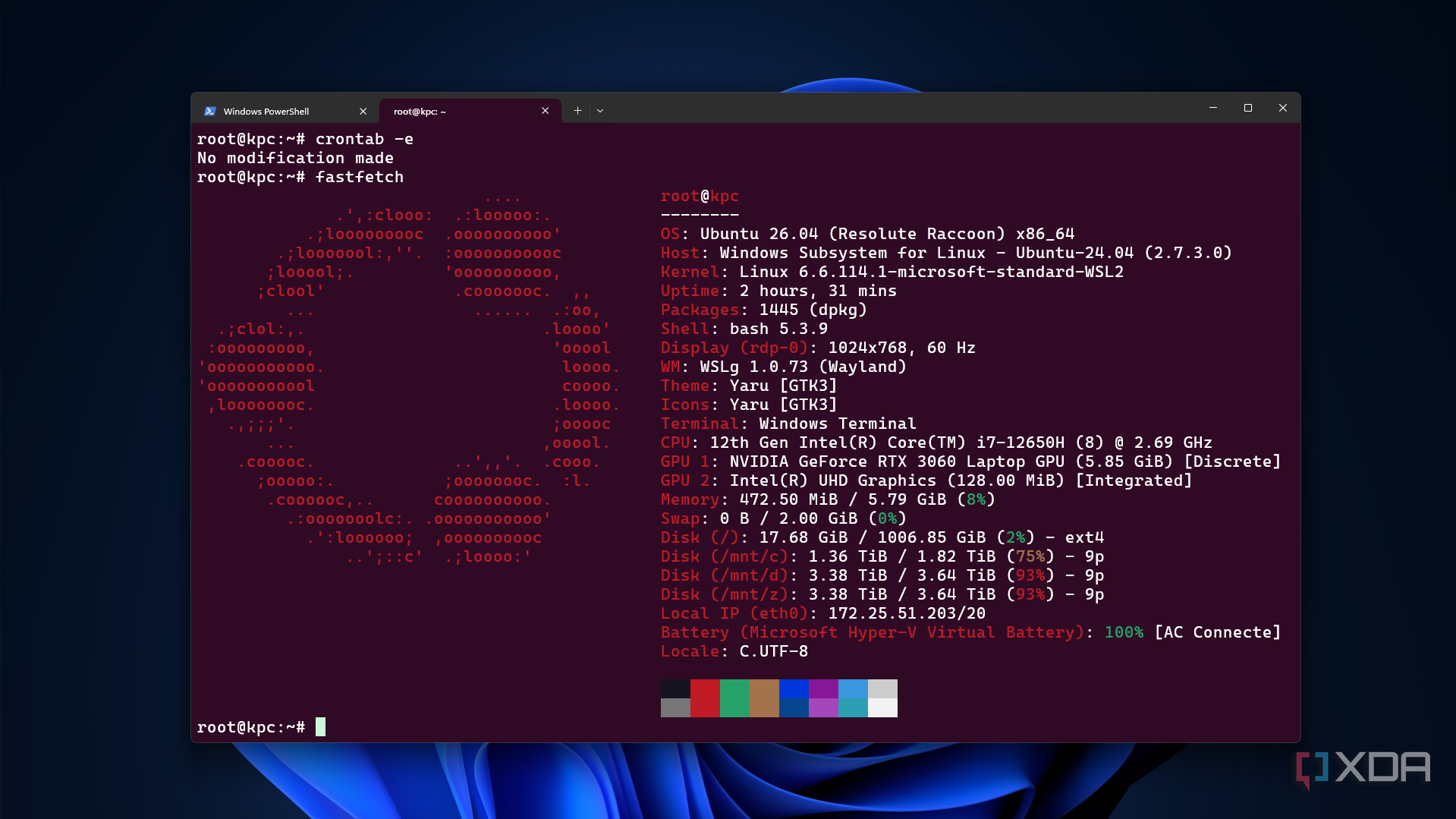Click the 'fastfetch' command text

click(360, 177)
